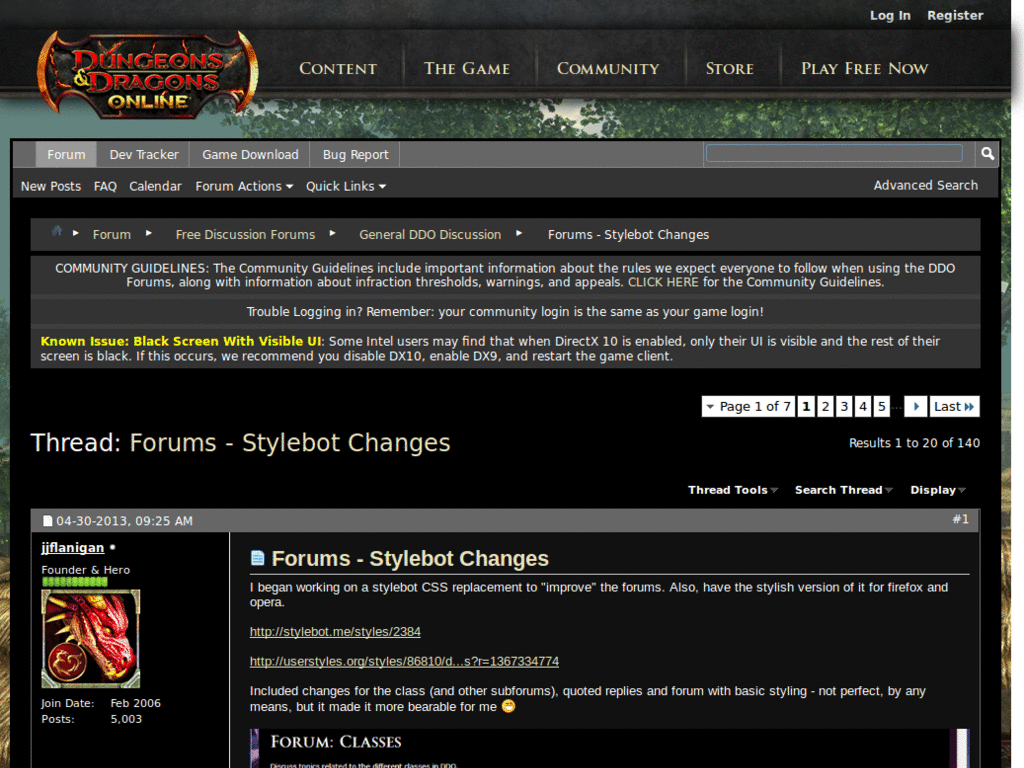Go to page 4
Screen dimensions: 1024x768
click(863, 406)
